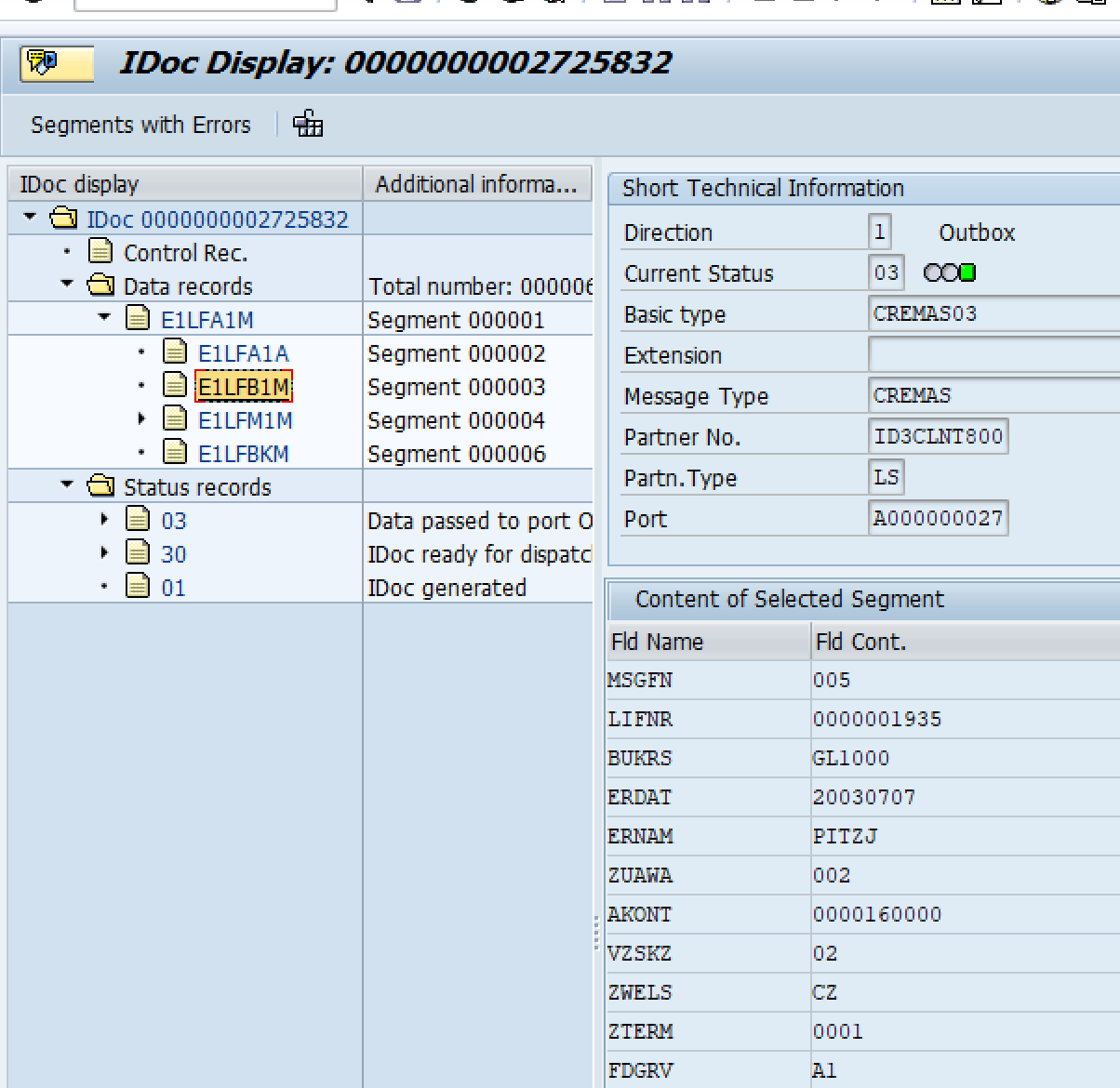This screenshot has height=1088, width=1120.
Task: Click the Status records folder icon
Action: coord(100,486)
